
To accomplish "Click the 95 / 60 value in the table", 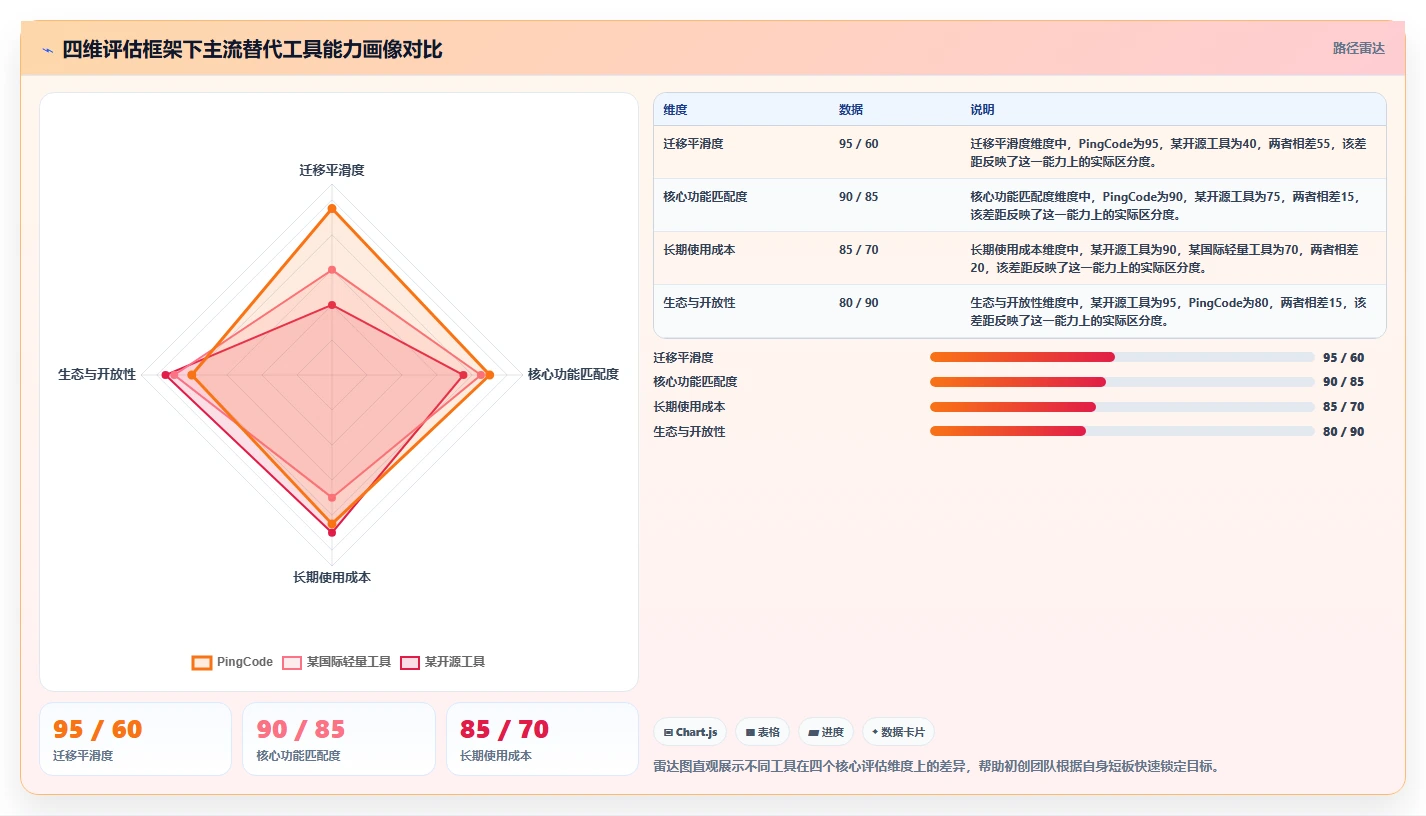I will coord(859,144).
